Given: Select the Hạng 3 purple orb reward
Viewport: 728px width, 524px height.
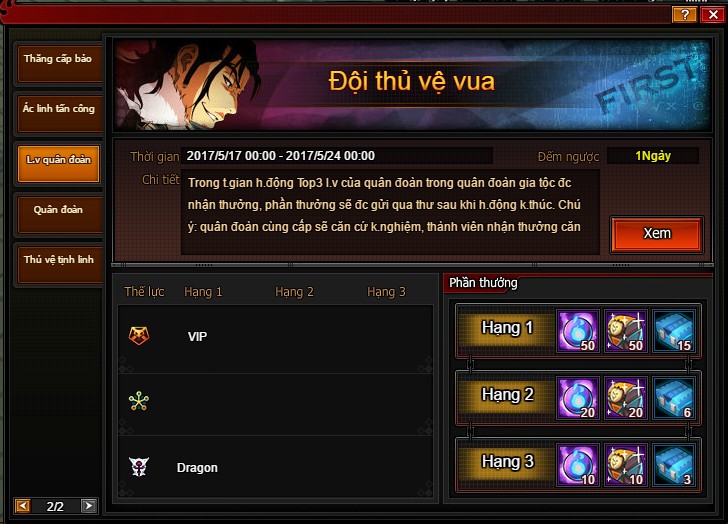Looking at the screenshot, I should pyautogui.click(x=578, y=465).
